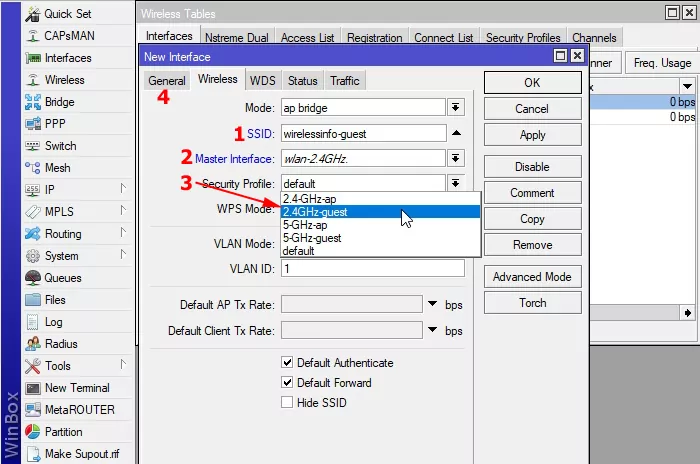
Task: Confirm with the OK button
Action: [x=533, y=83]
